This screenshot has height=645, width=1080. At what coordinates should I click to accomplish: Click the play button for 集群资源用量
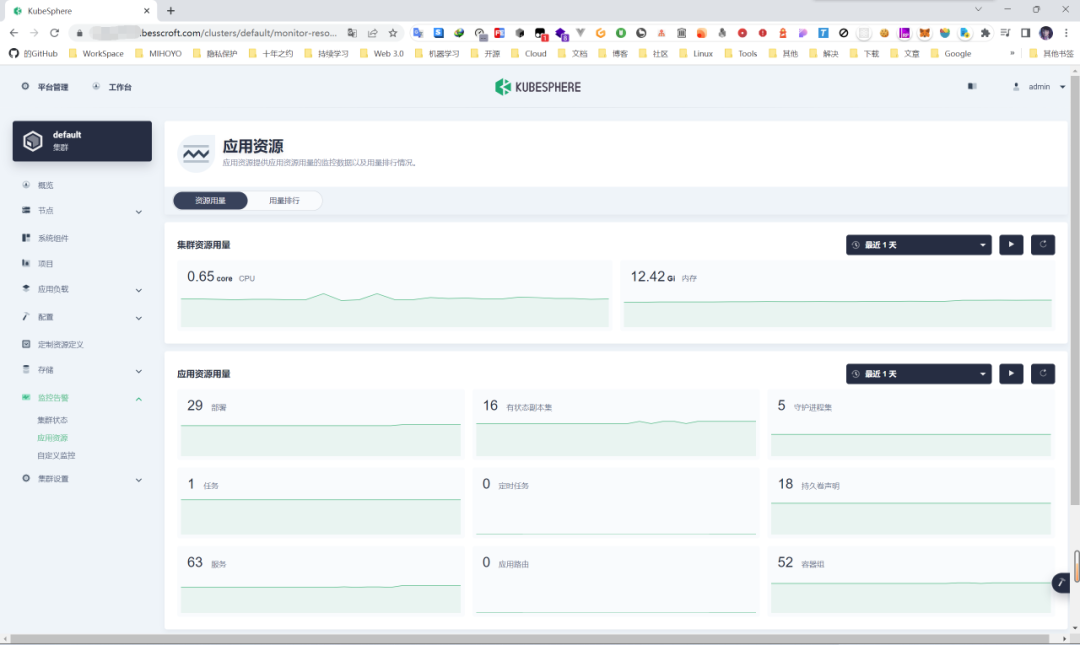click(1011, 245)
